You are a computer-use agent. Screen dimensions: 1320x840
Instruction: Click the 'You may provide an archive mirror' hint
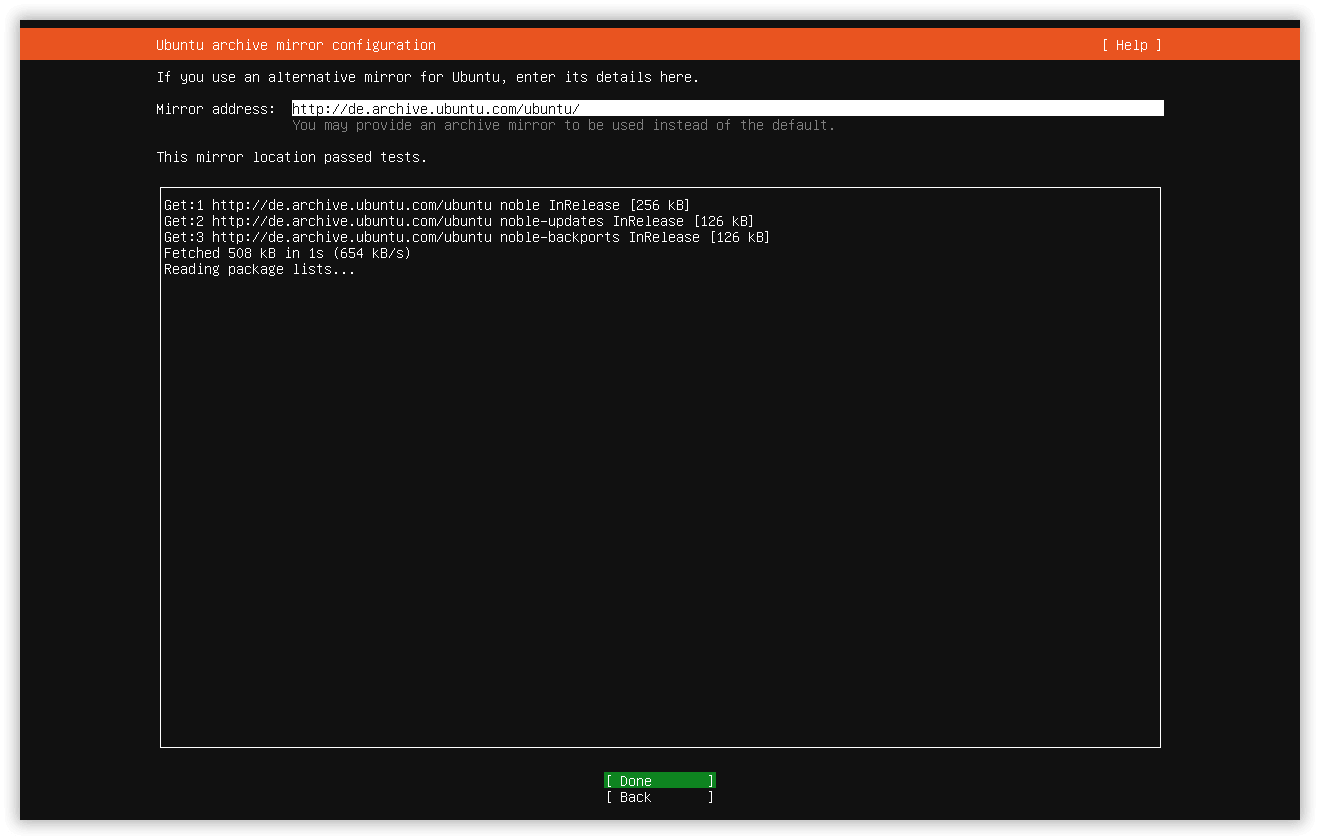(x=564, y=125)
